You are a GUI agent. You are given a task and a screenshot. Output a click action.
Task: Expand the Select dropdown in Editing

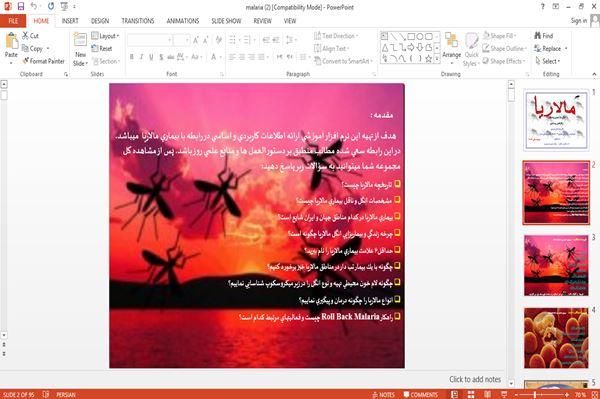pos(548,61)
